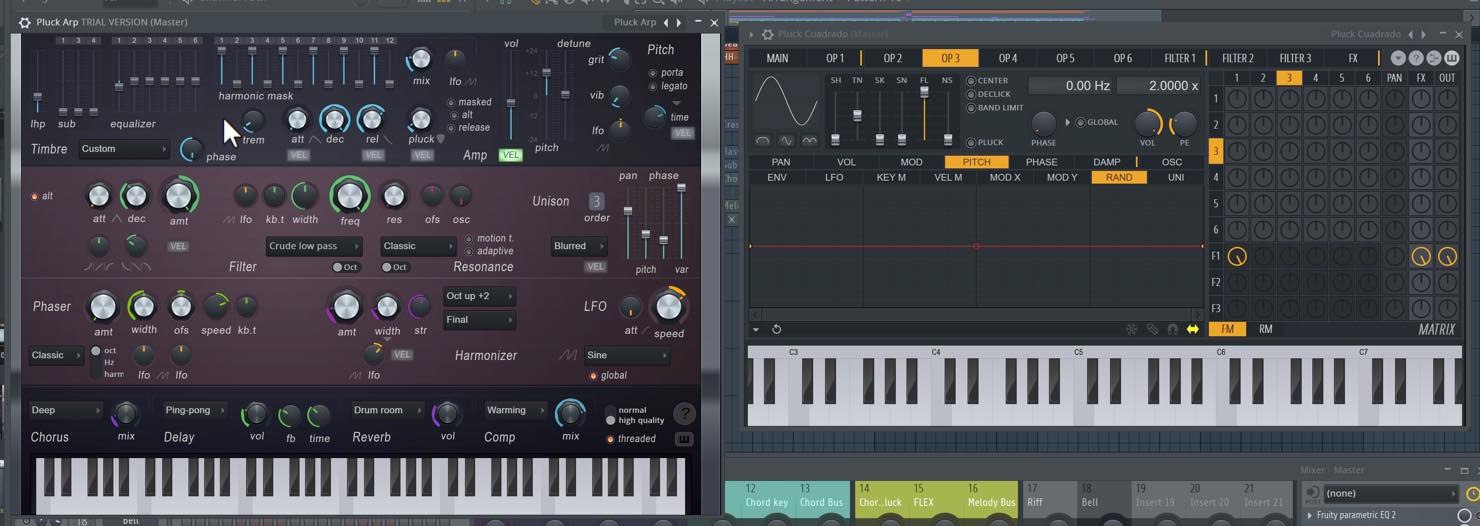Click the snap magnet icon under the envelope editor
Image resolution: width=1480 pixels, height=526 pixels.
(1172, 329)
